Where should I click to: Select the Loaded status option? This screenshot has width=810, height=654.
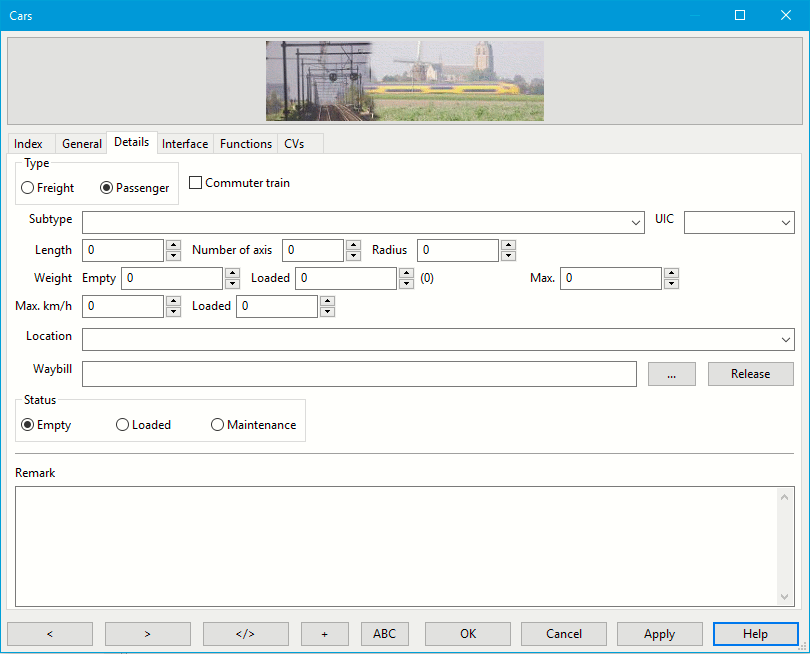click(123, 425)
